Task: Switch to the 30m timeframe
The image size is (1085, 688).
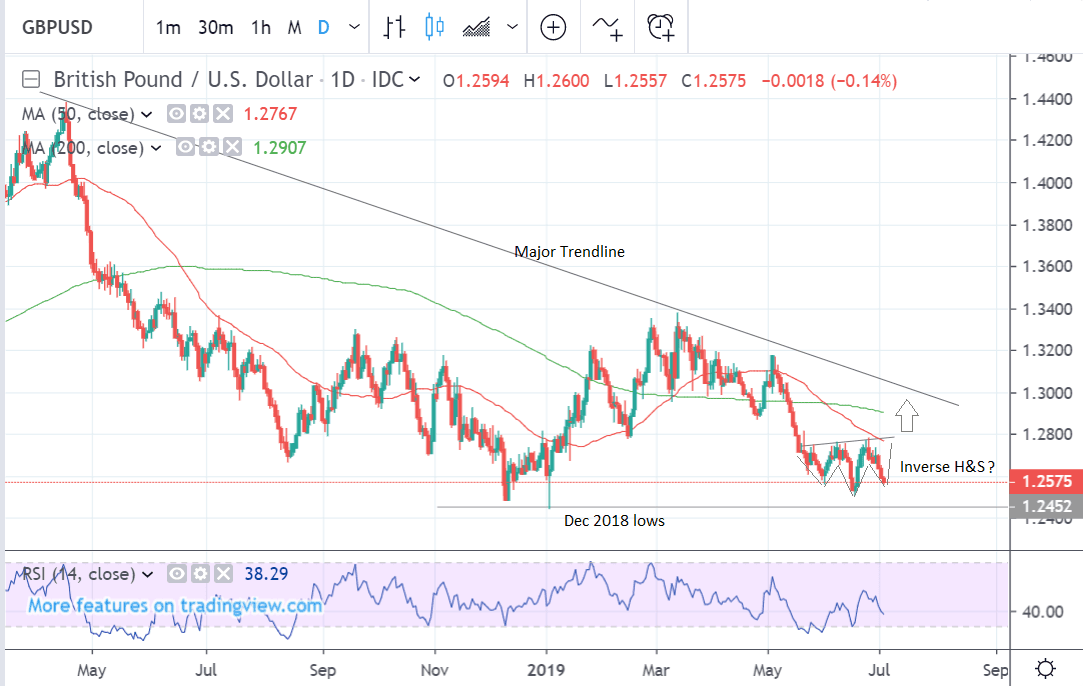Action: click(x=215, y=28)
